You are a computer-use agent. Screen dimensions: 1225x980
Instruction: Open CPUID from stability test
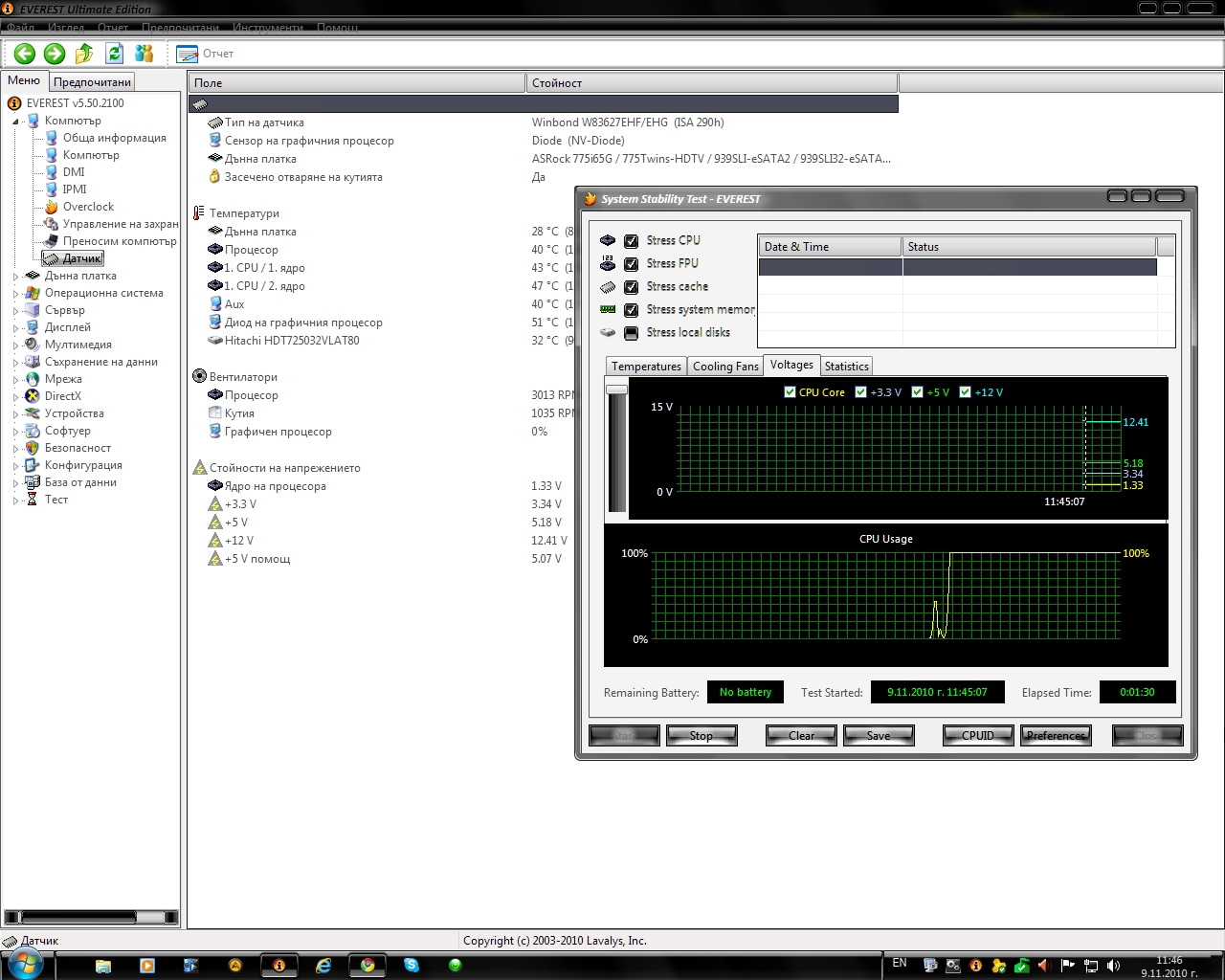[x=978, y=735]
